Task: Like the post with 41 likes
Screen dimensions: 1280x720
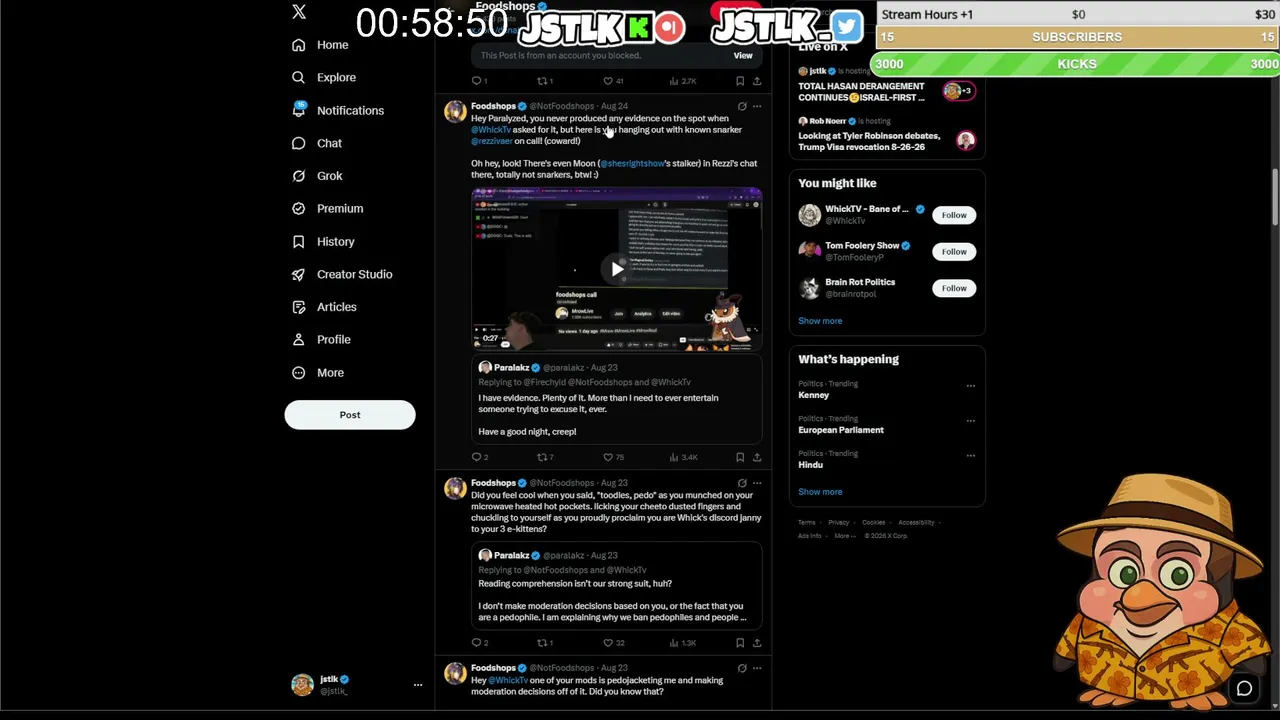Action: click(x=608, y=81)
